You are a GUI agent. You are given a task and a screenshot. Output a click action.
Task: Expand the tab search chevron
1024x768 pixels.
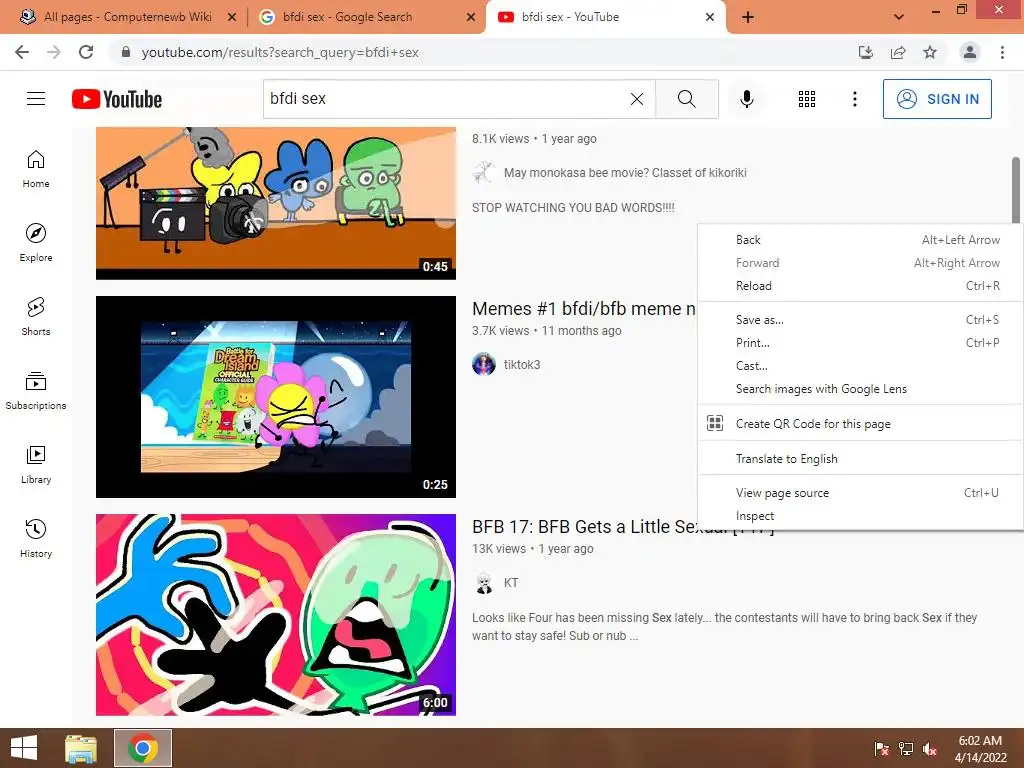[x=899, y=17]
